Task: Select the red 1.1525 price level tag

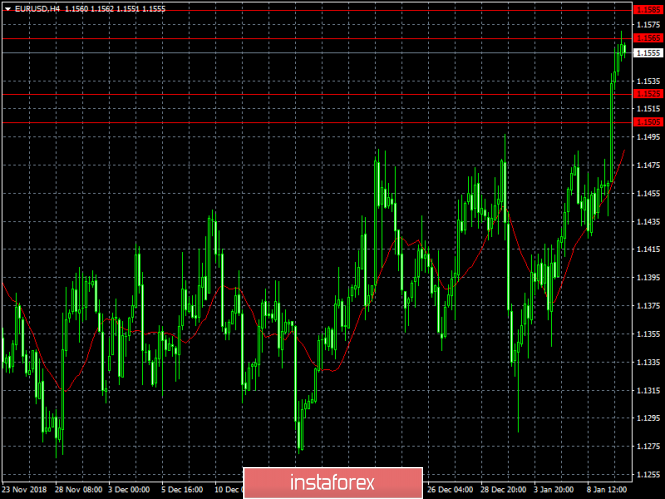Action: point(648,94)
